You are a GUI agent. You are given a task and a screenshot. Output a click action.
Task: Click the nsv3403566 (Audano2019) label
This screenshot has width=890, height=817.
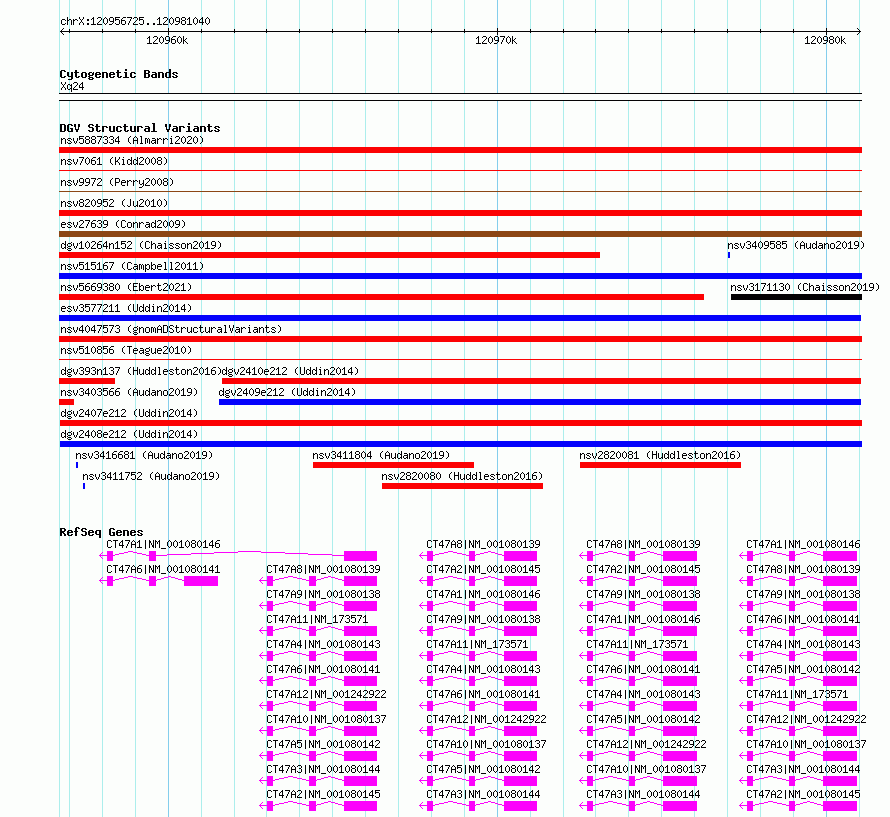tap(129, 392)
